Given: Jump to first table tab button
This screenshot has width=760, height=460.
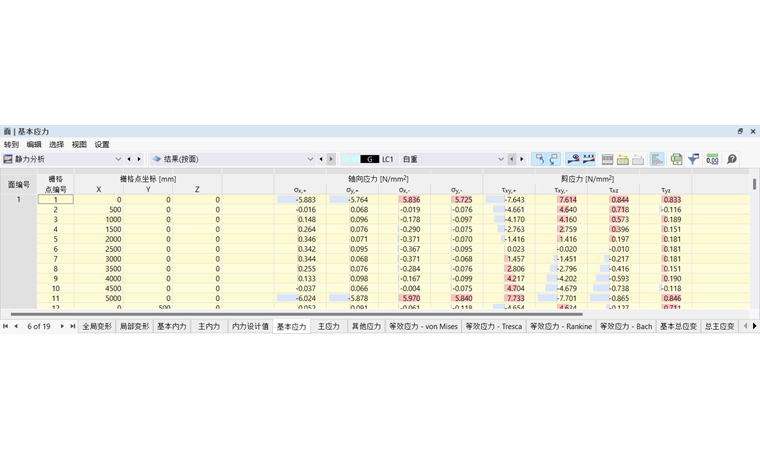Looking at the screenshot, I should tap(5, 326).
